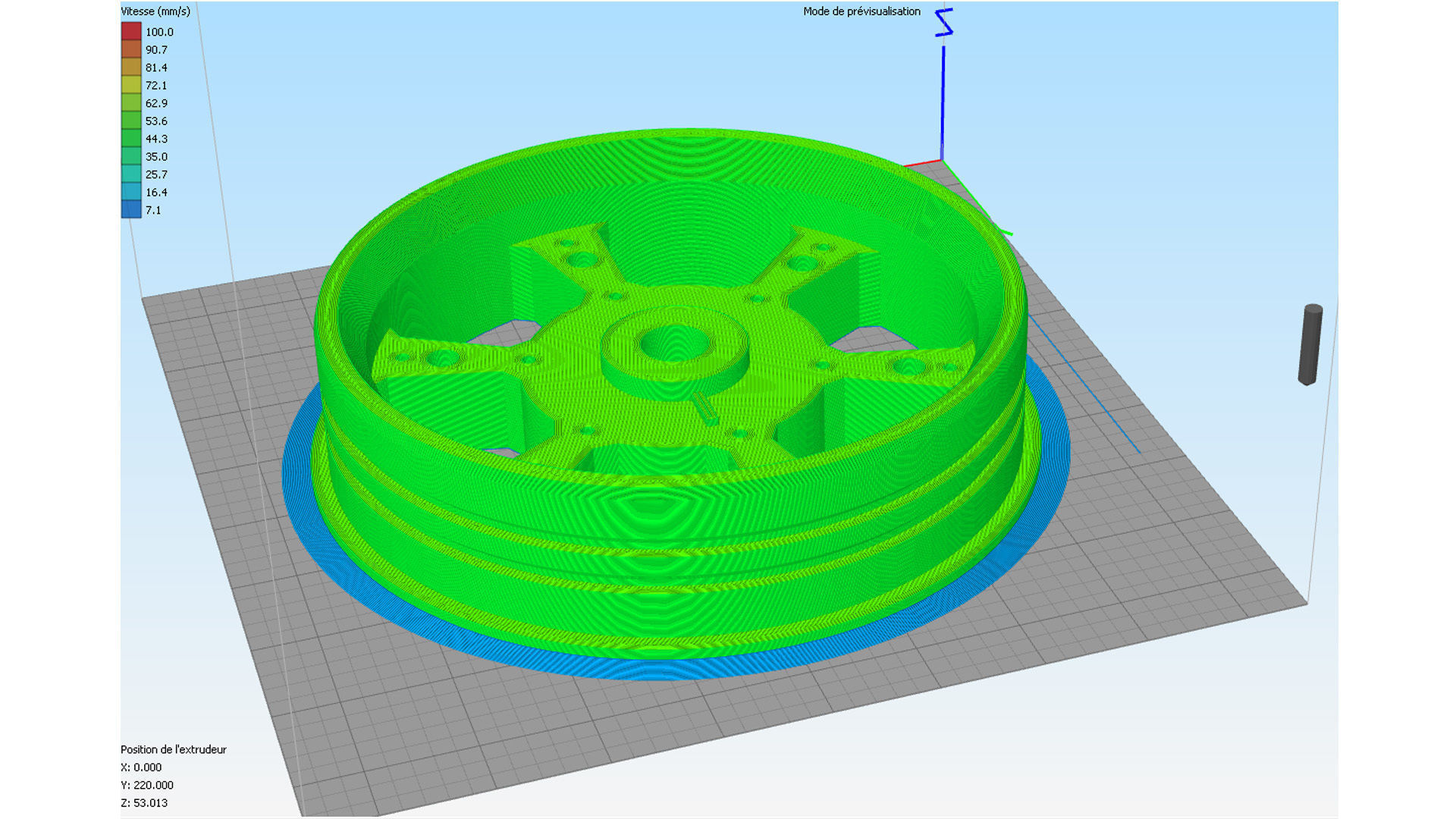Click the 25.7 speed legend swatch
The width and height of the screenshot is (1456, 819).
pyautogui.click(x=131, y=174)
